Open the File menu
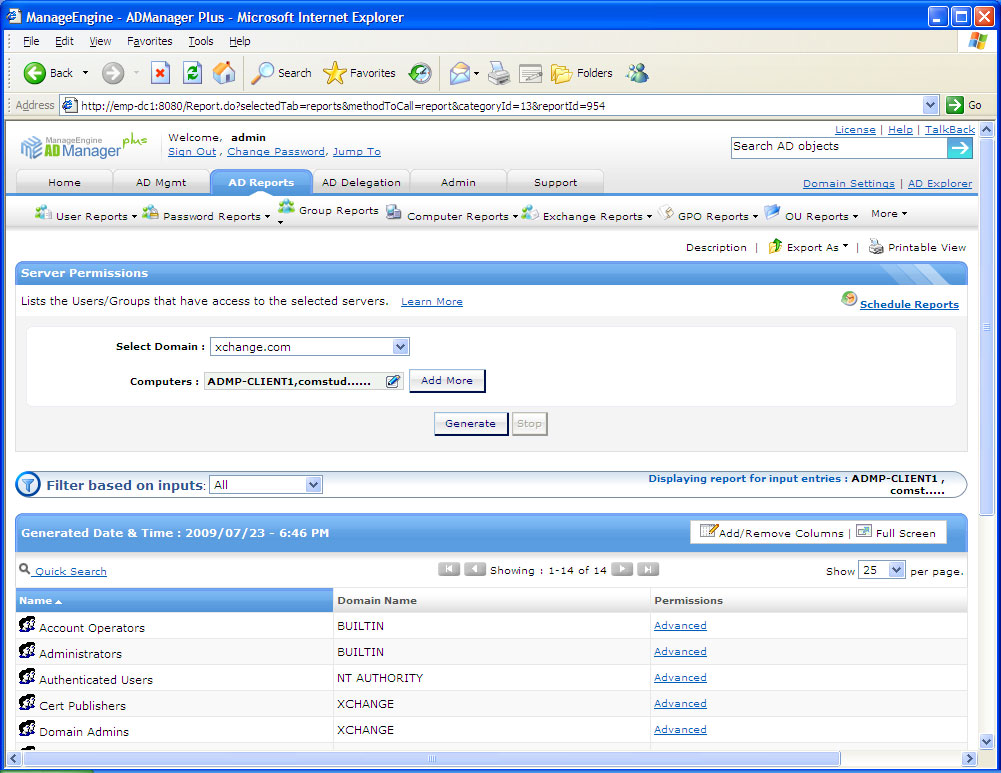 tap(31, 41)
